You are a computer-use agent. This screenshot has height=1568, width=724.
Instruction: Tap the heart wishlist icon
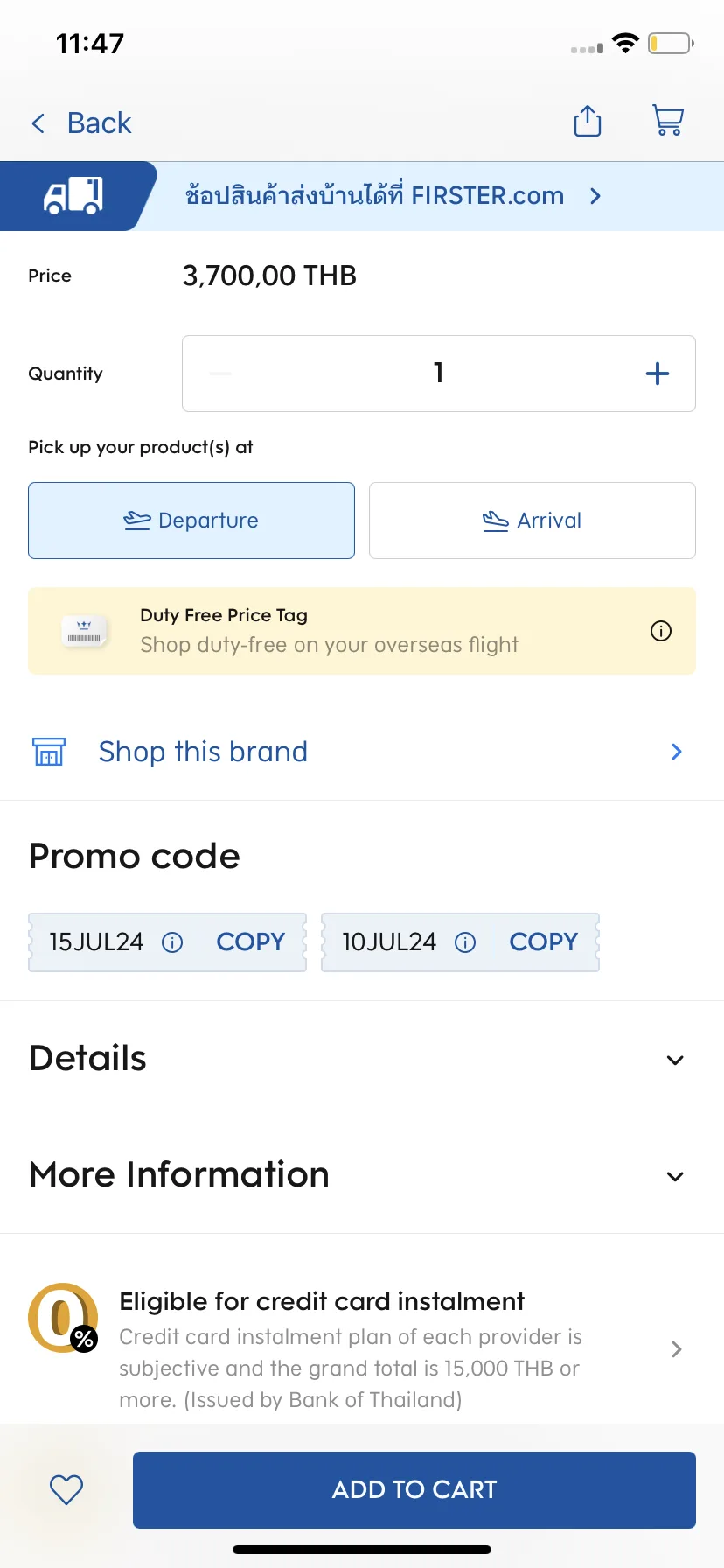66,1490
